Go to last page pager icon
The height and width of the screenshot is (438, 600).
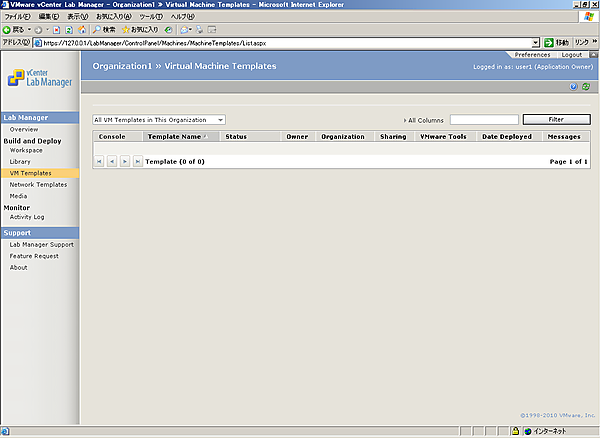click(x=137, y=161)
